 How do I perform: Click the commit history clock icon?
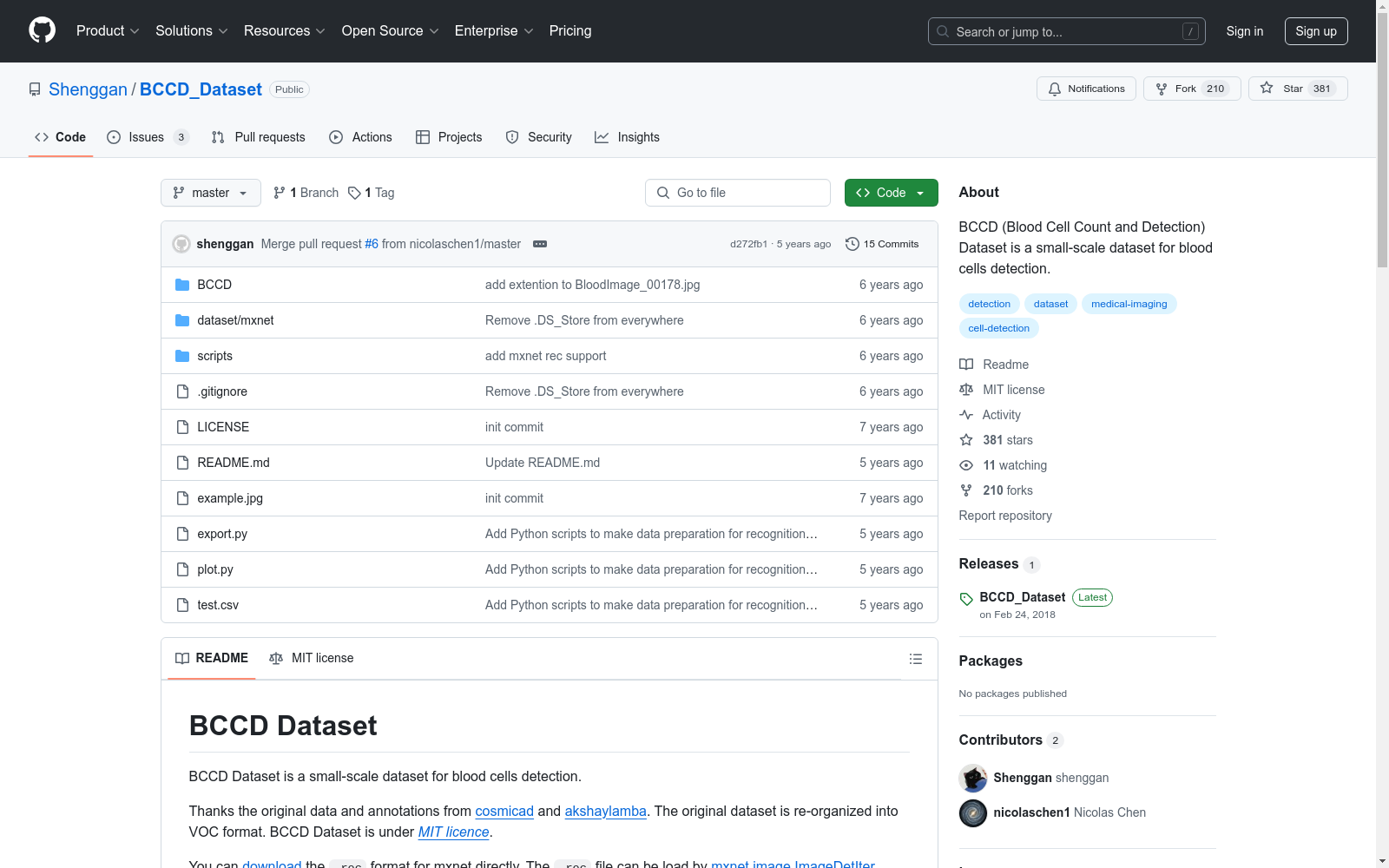pyautogui.click(x=852, y=244)
